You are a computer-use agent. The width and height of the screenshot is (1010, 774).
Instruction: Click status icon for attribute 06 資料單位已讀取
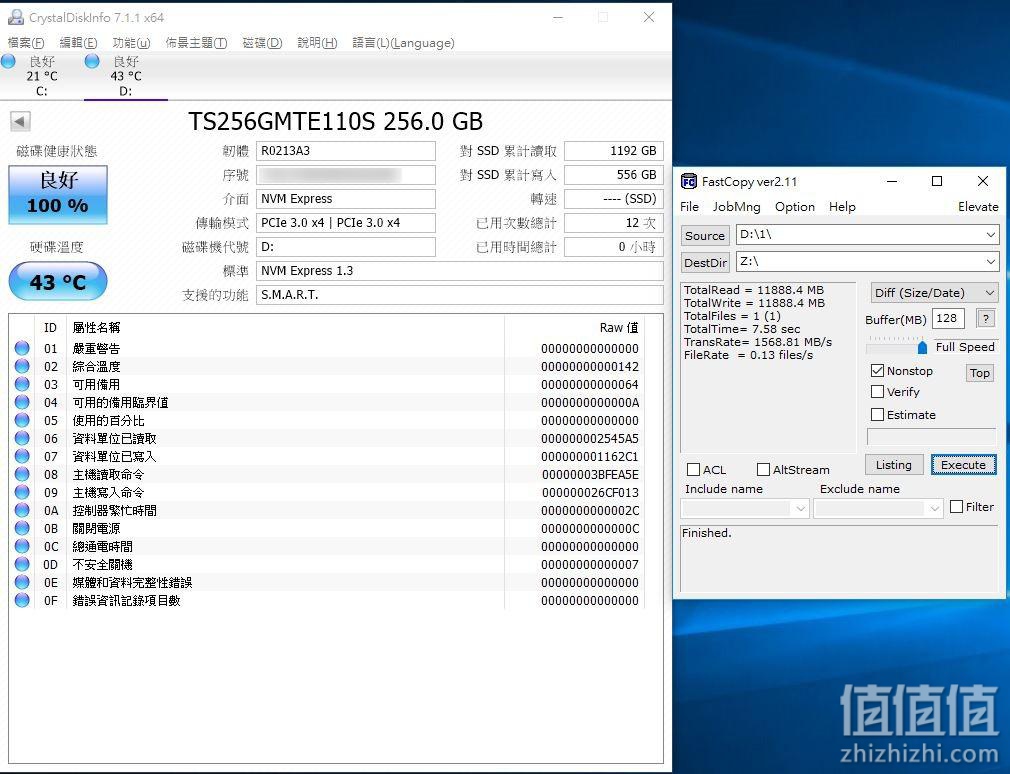22,438
